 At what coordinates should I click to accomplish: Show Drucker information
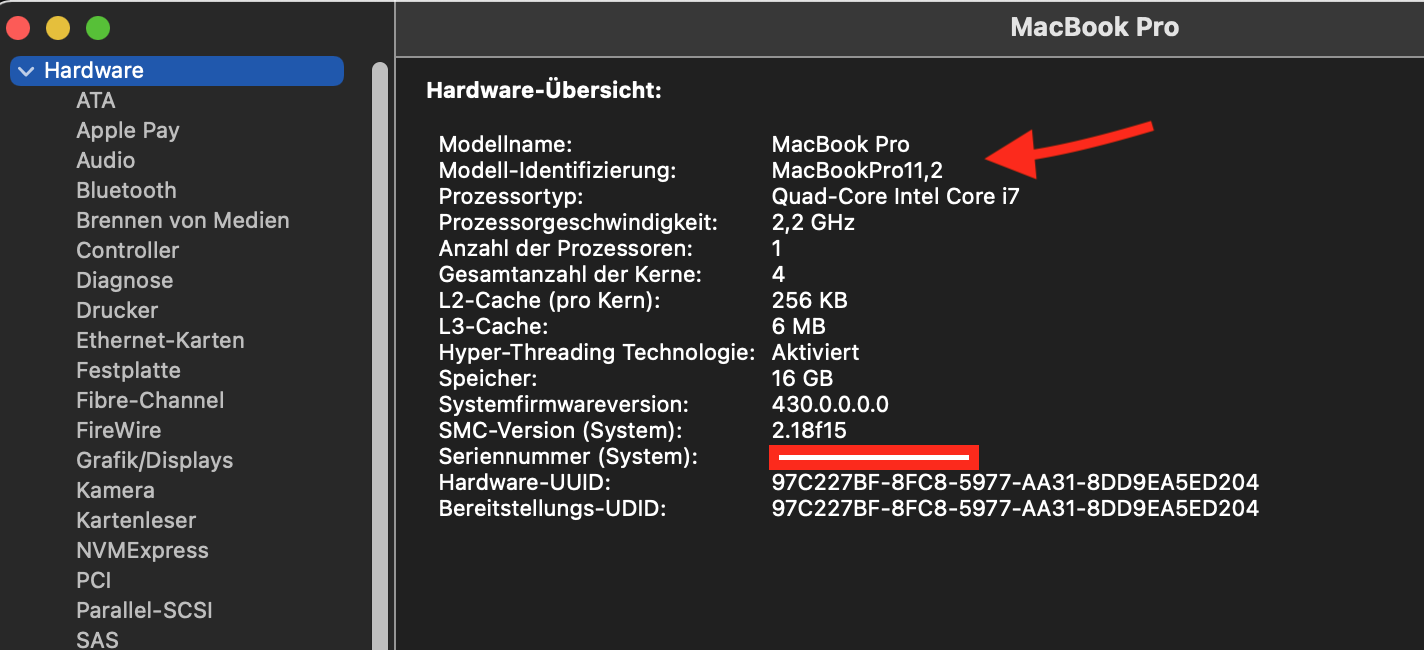coord(117,311)
